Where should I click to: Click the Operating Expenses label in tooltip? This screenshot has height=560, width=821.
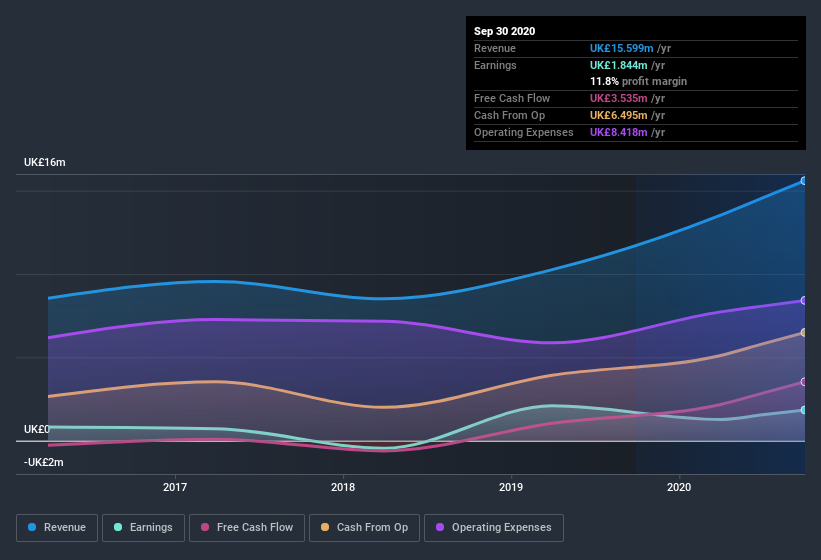pos(524,132)
